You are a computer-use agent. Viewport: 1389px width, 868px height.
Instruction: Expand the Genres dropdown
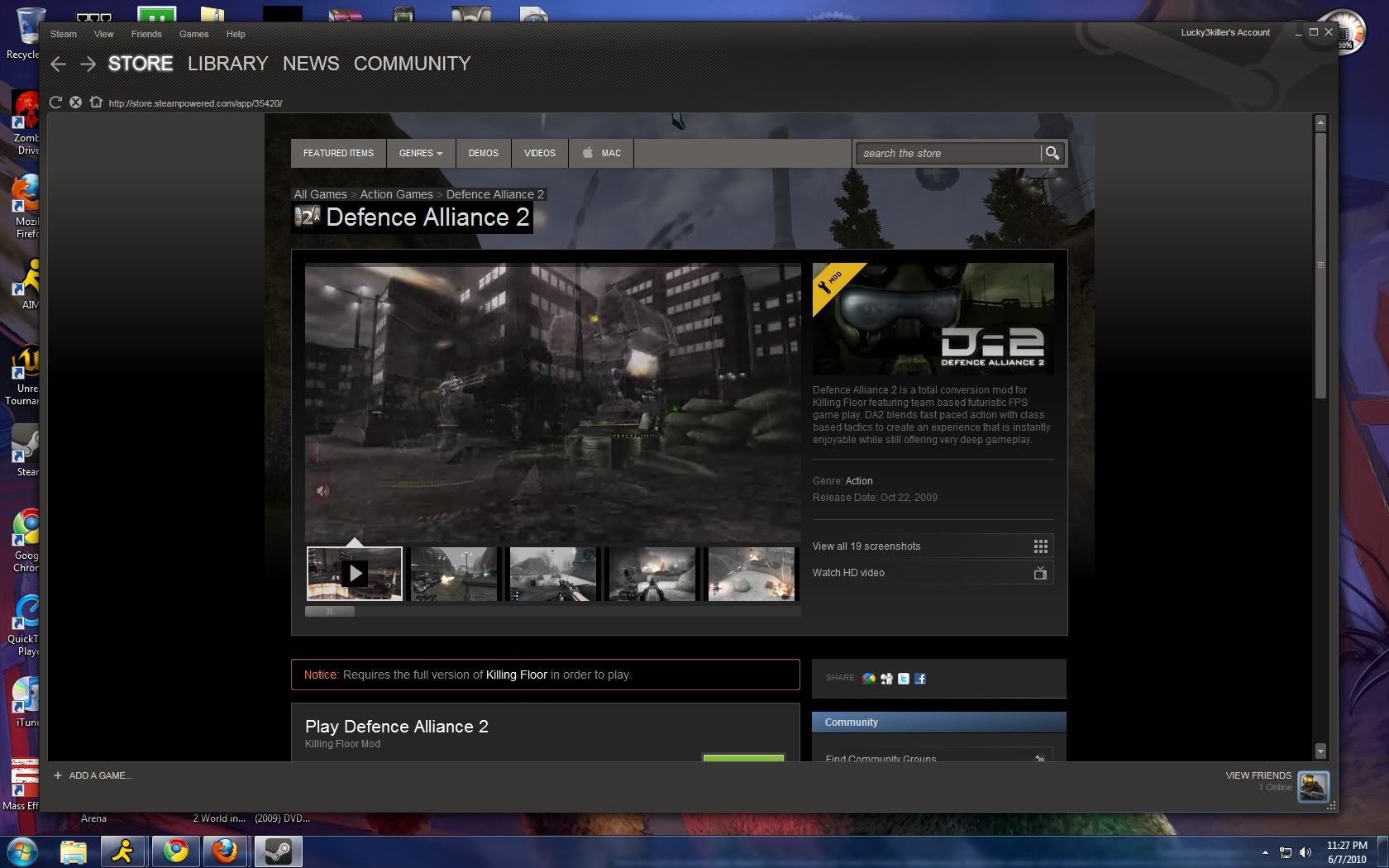coord(420,153)
